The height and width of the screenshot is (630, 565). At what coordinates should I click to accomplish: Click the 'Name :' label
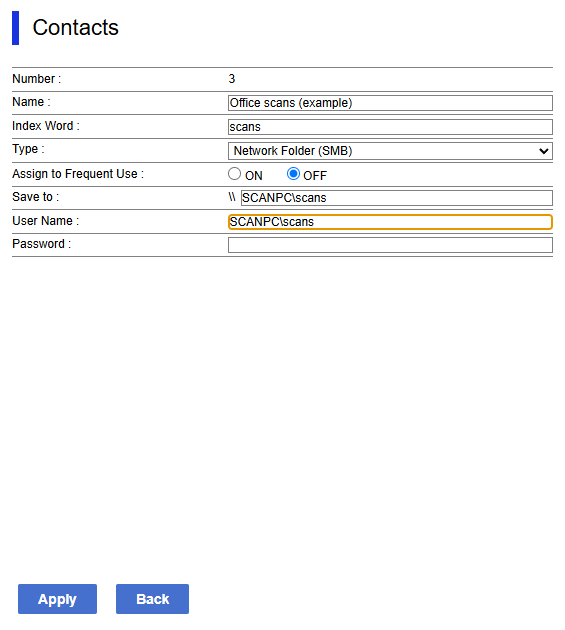click(31, 102)
